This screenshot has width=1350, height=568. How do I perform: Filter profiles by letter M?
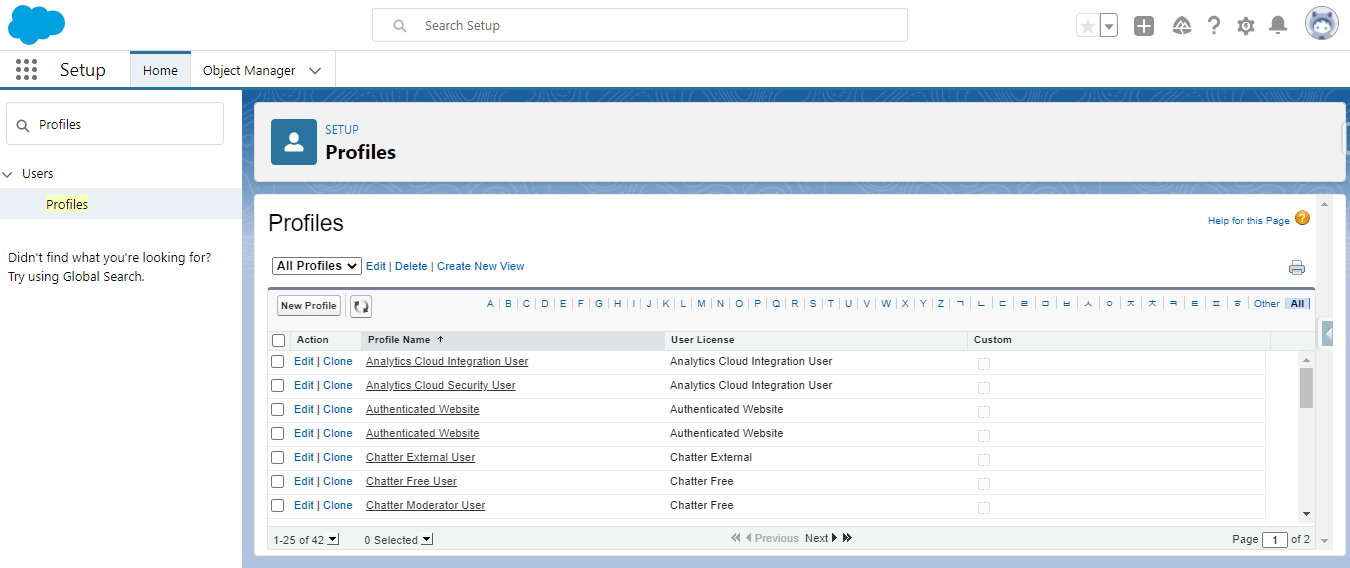(x=702, y=304)
